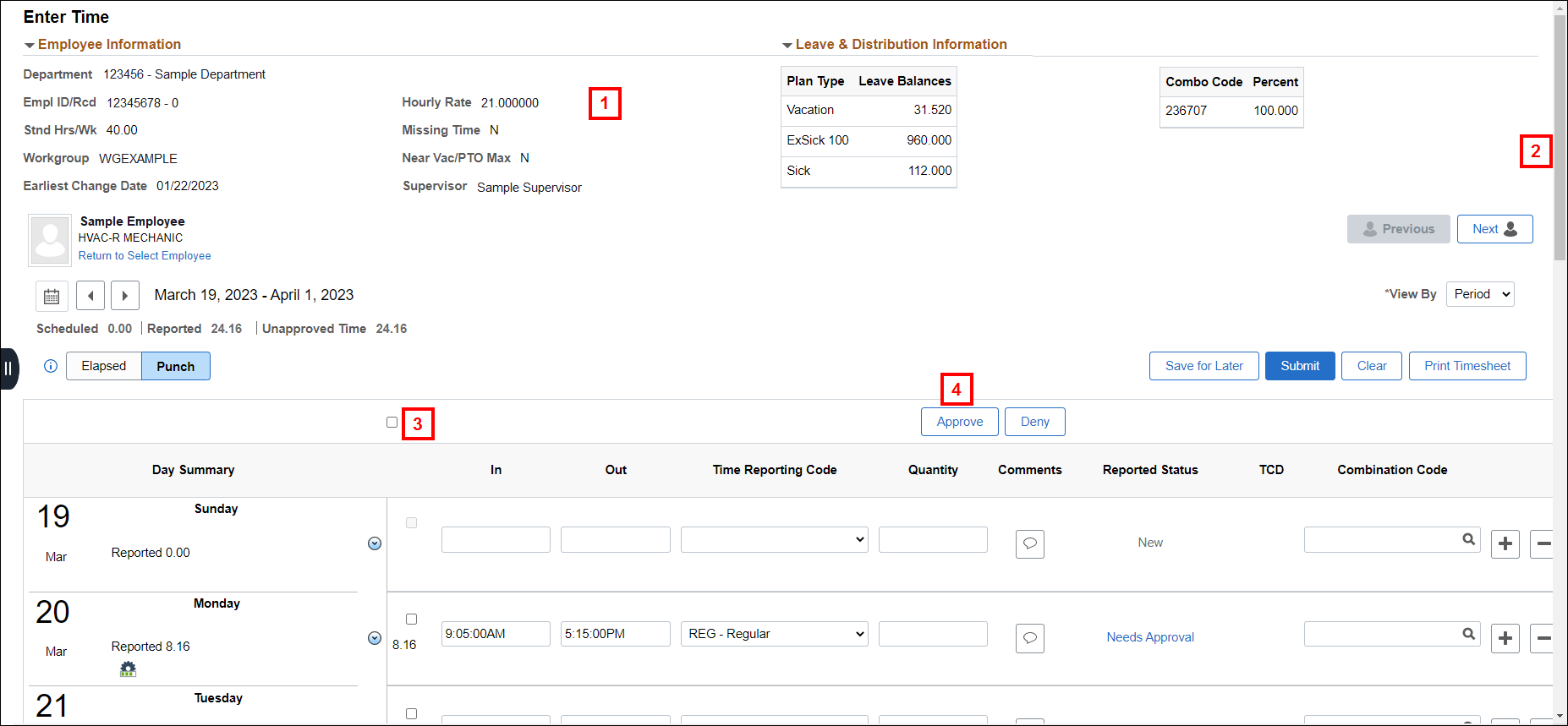This screenshot has height=726, width=1568.
Task: Click the Out time field for Sunday
Action: point(616,539)
